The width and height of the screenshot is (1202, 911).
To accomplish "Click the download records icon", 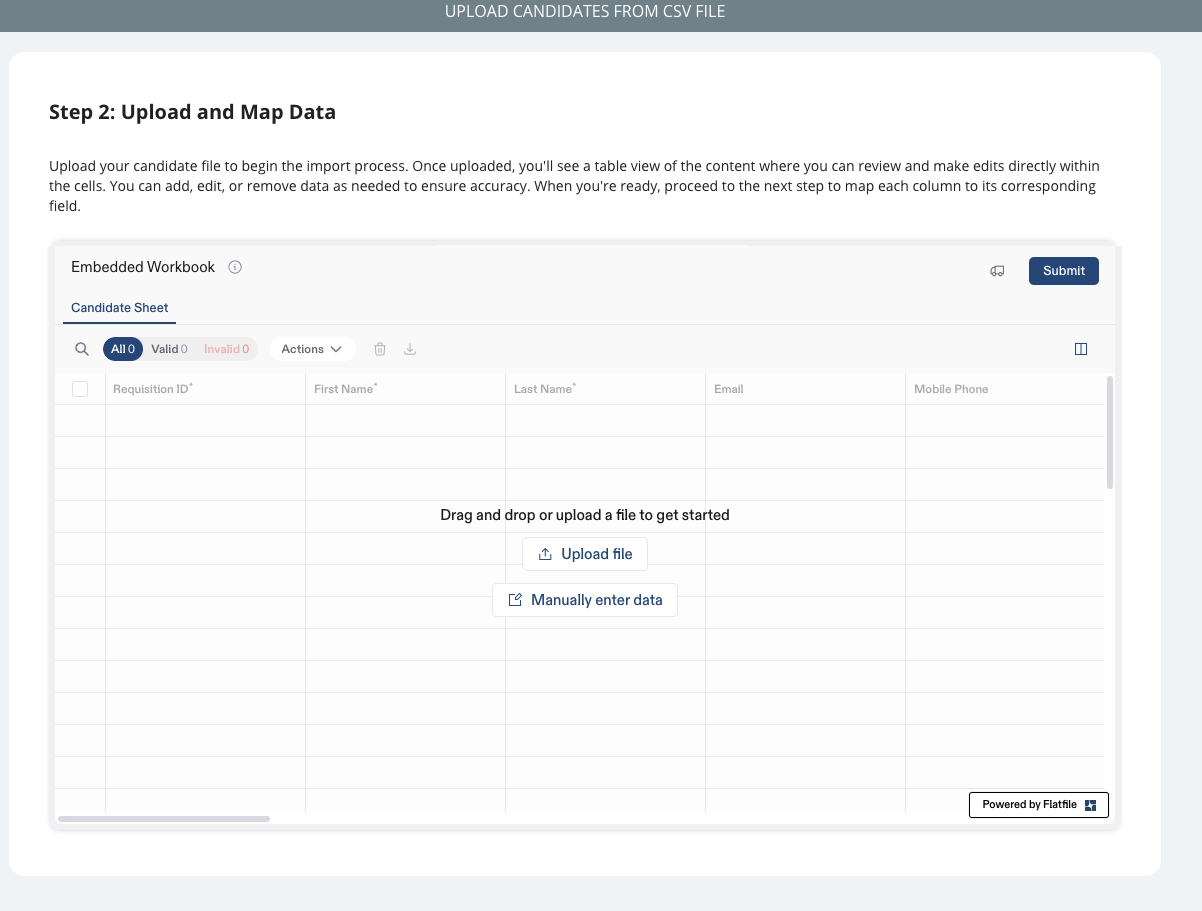I will click(409, 349).
